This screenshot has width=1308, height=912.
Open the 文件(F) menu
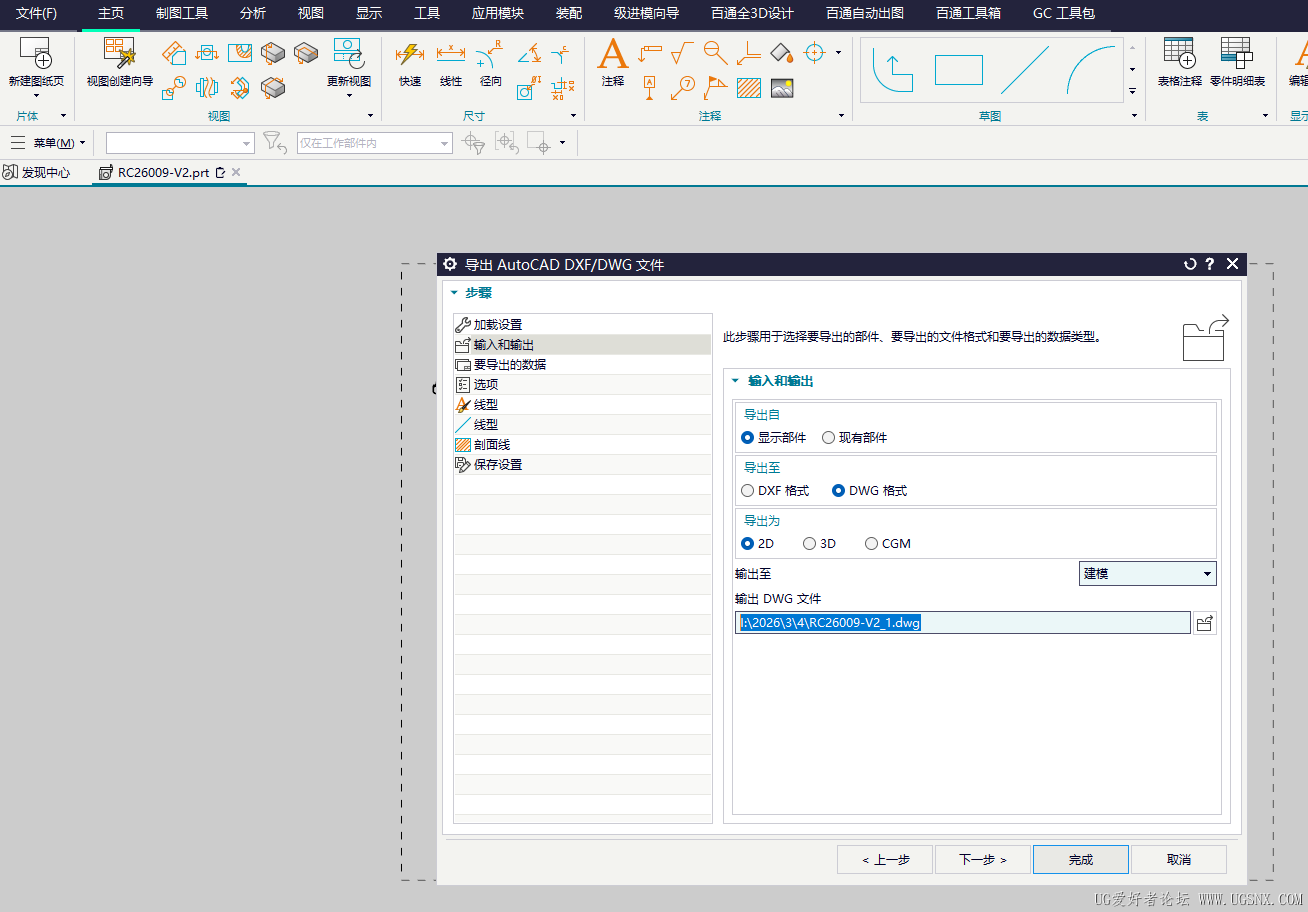coord(36,13)
